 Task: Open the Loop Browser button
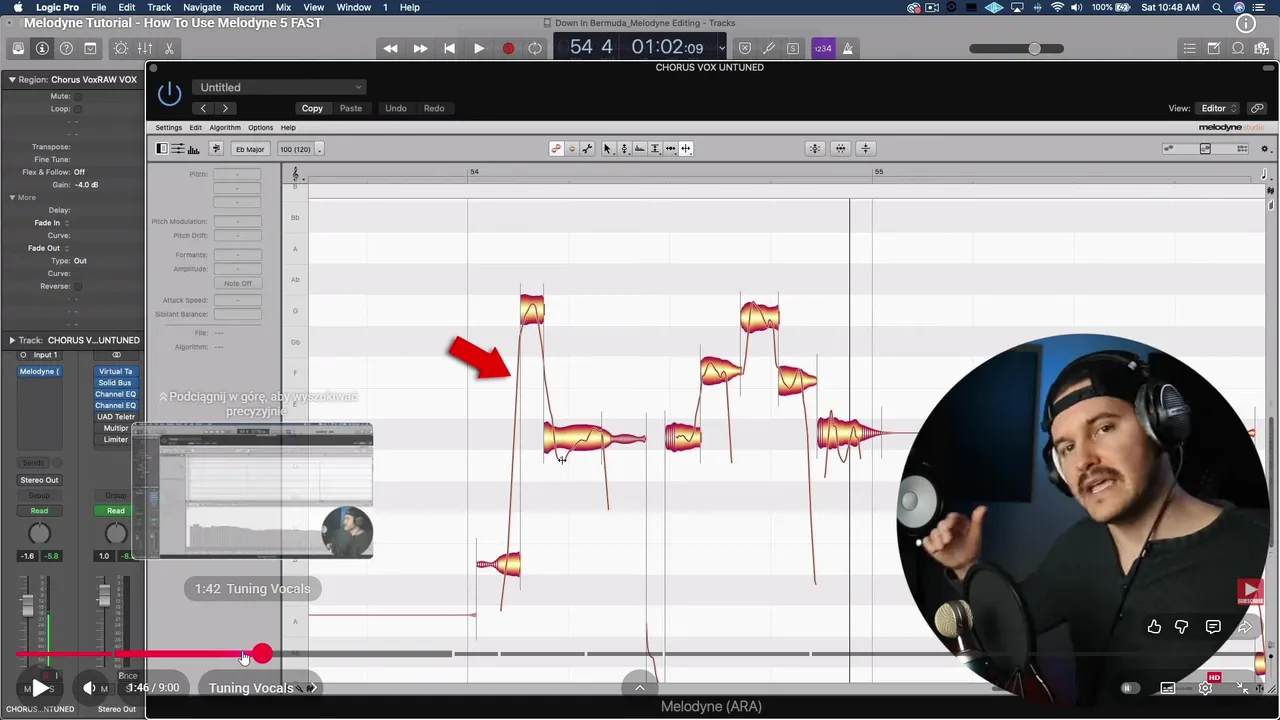1238,48
